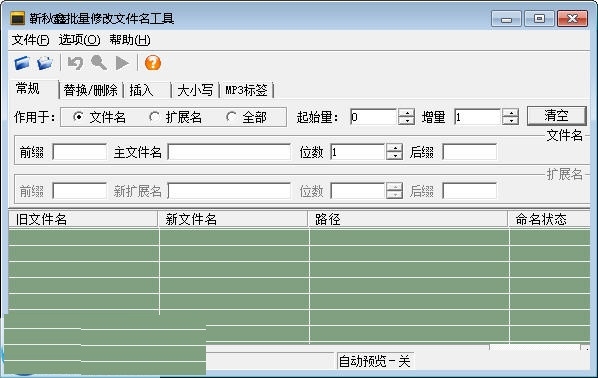The height and width of the screenshot is (378, 598).
Task: Click the open folder toolbar icon
Action: [45, 63]
